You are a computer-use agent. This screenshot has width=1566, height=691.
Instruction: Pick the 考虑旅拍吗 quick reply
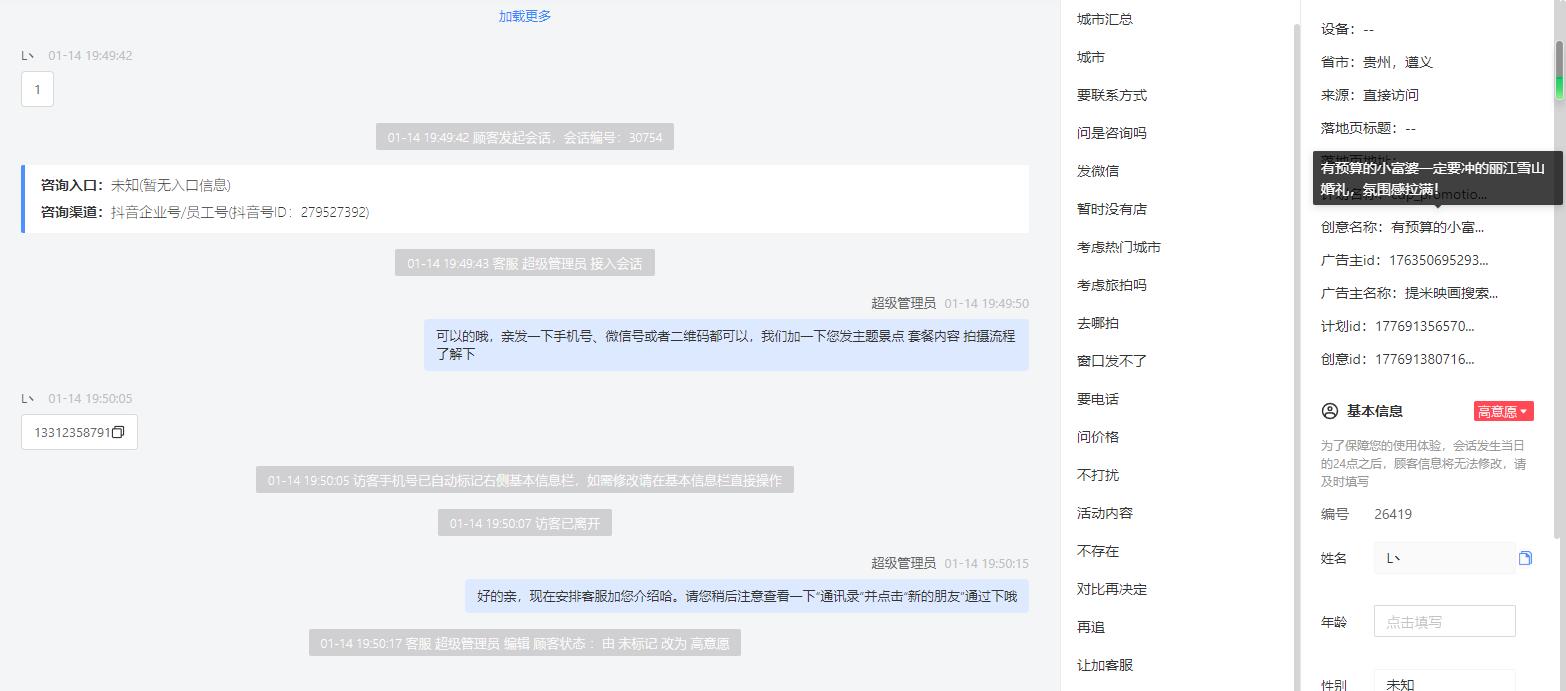point(1112,285)
